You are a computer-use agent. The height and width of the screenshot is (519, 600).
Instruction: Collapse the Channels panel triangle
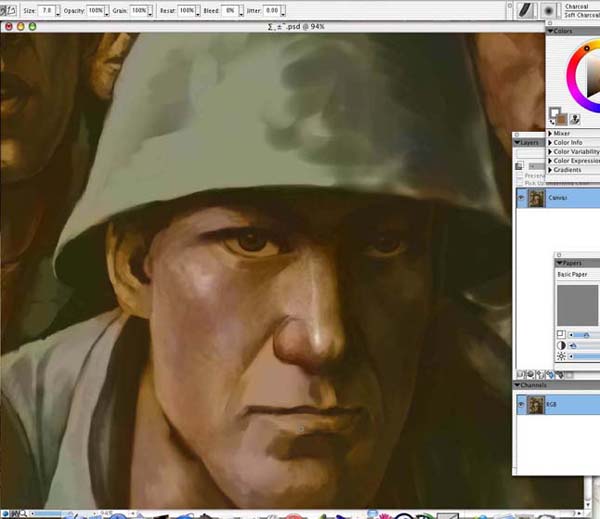[x=518, y=385]
